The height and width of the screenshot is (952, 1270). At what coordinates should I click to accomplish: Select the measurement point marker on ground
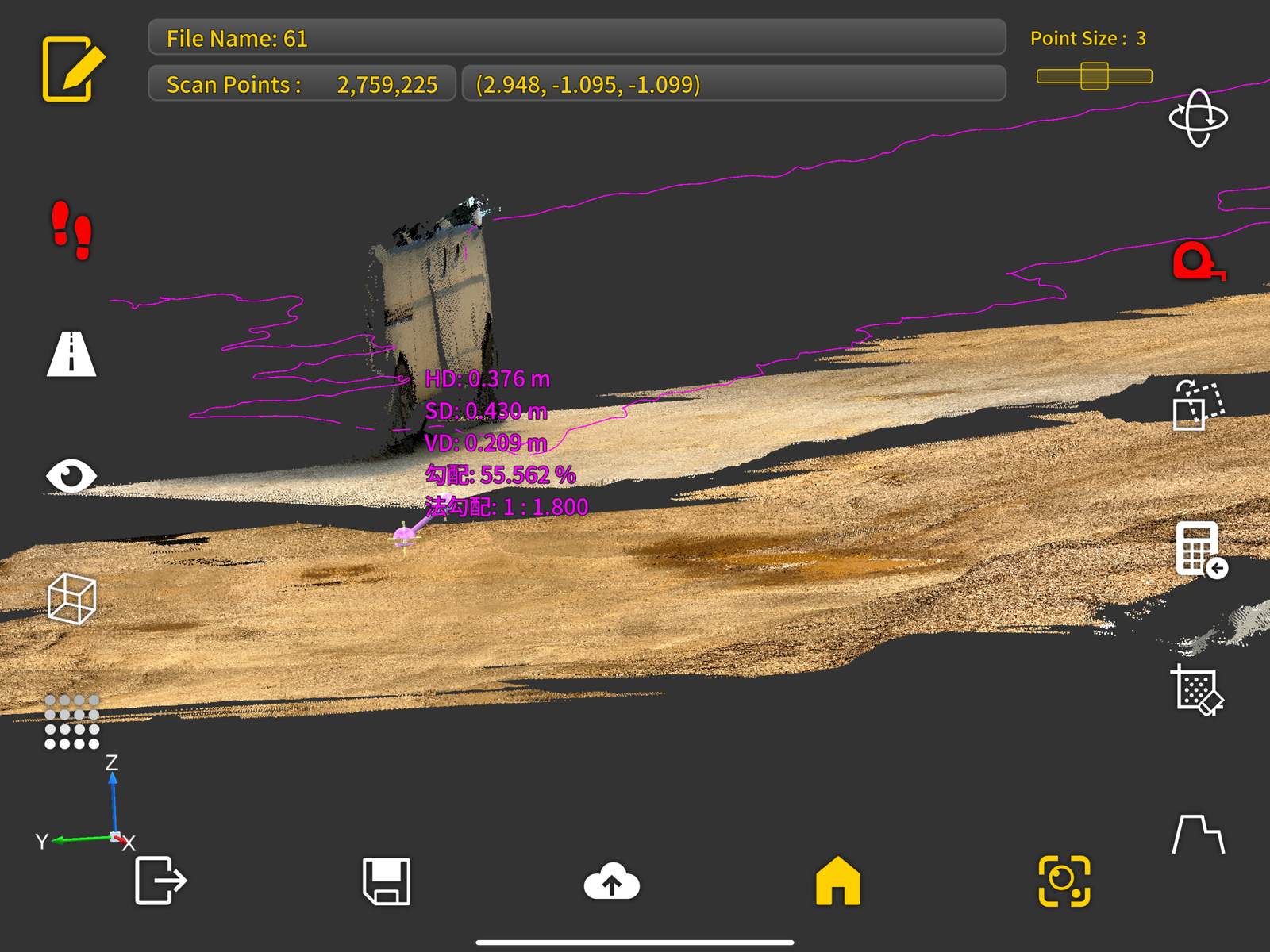405,536
